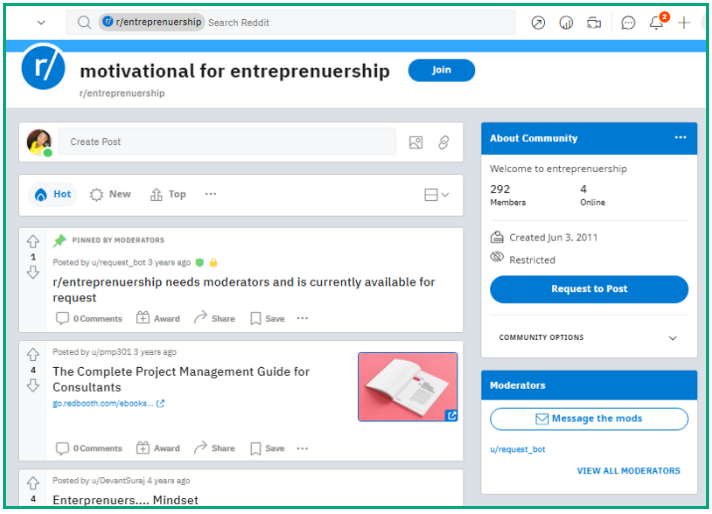The width and height of the screenshot is (712, 514).
Task: Click the search magnifier icon
Action: [x=84, y=22]
